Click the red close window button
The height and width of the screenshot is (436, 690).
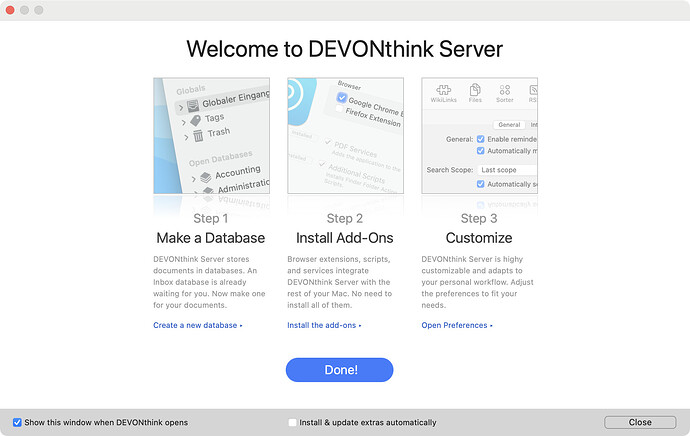click(x=10, y=10)
